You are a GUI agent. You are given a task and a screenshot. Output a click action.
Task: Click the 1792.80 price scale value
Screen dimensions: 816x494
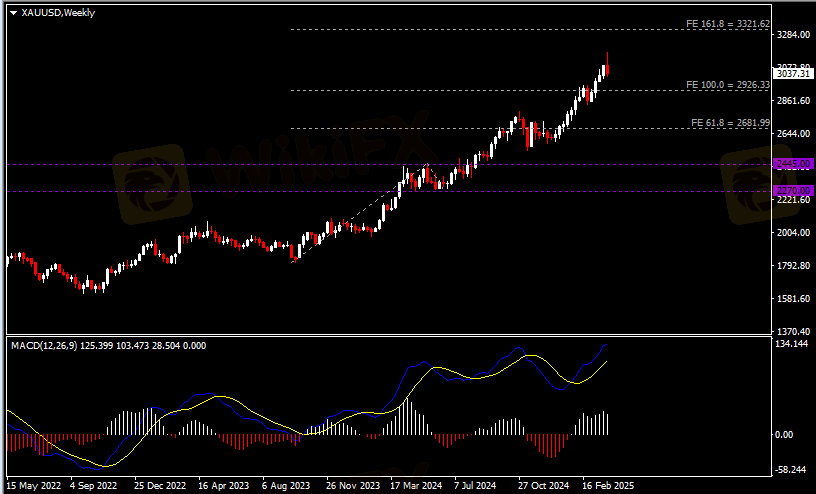(x=793, y=265)
